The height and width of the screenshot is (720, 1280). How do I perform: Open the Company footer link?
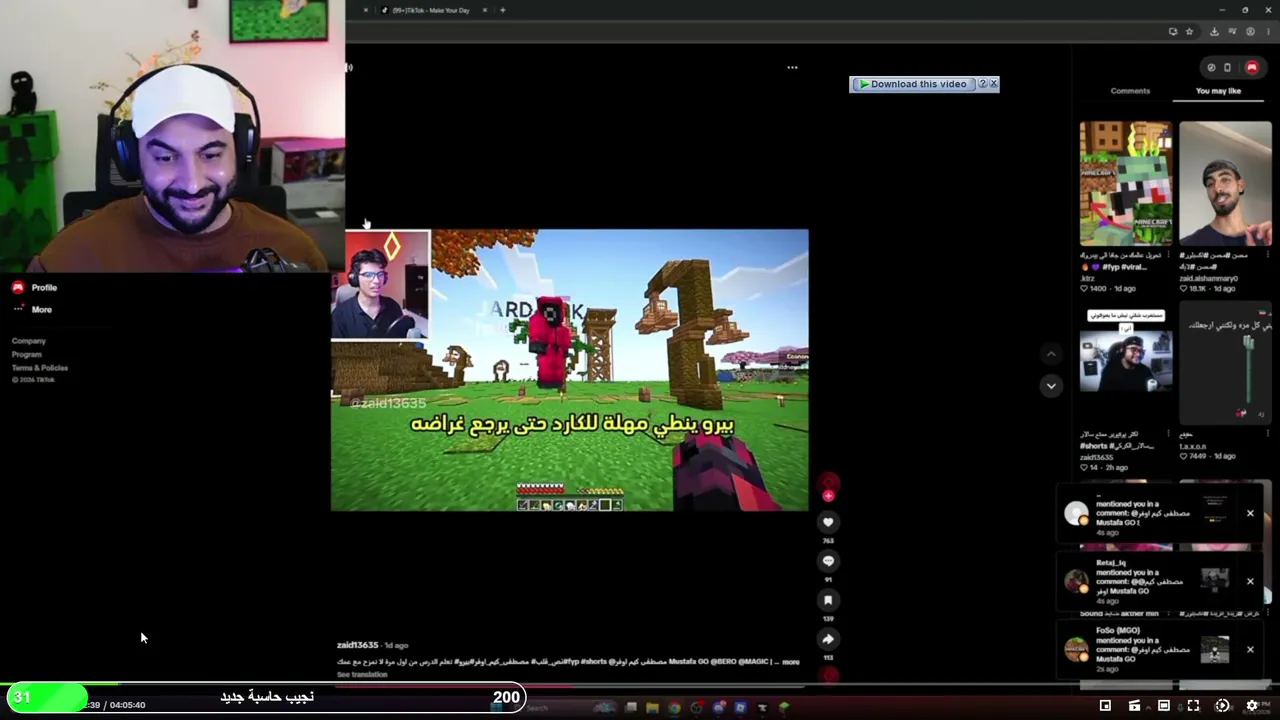pos(29,341)
